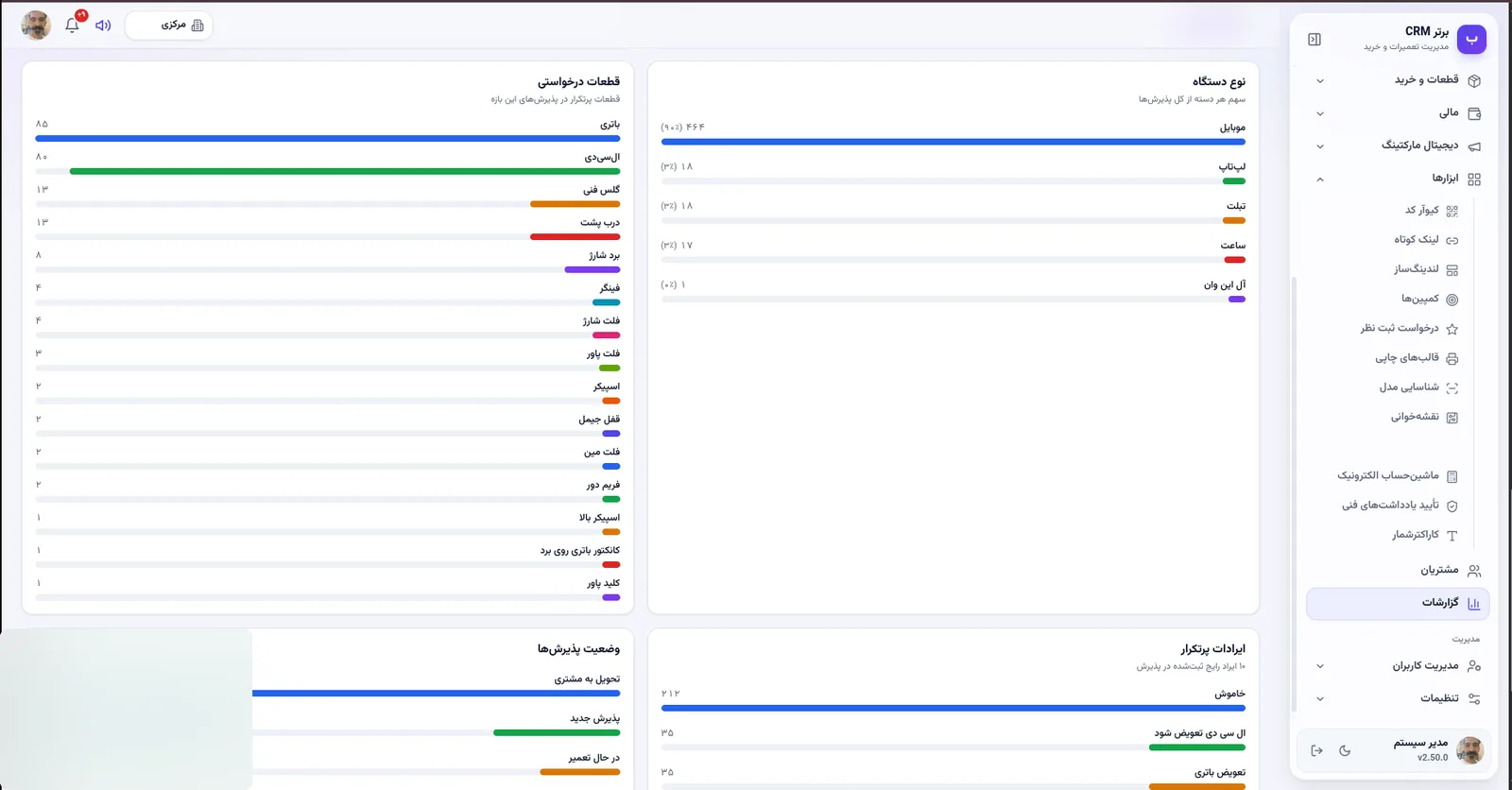Click the logout icon in sidebar footer

(x=1316, y=750)
